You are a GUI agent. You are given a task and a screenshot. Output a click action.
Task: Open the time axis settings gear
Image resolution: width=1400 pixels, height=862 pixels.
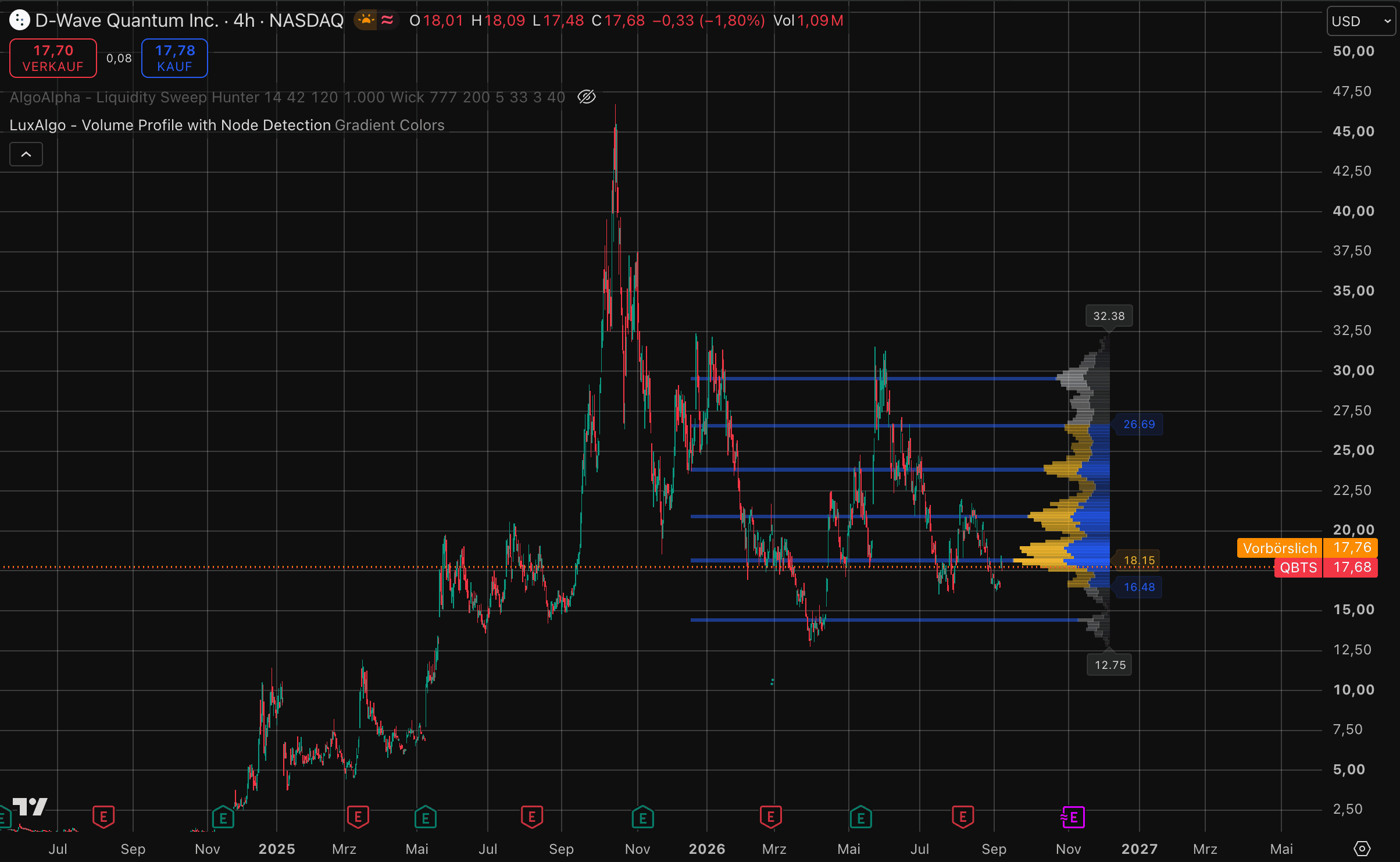1362,849
